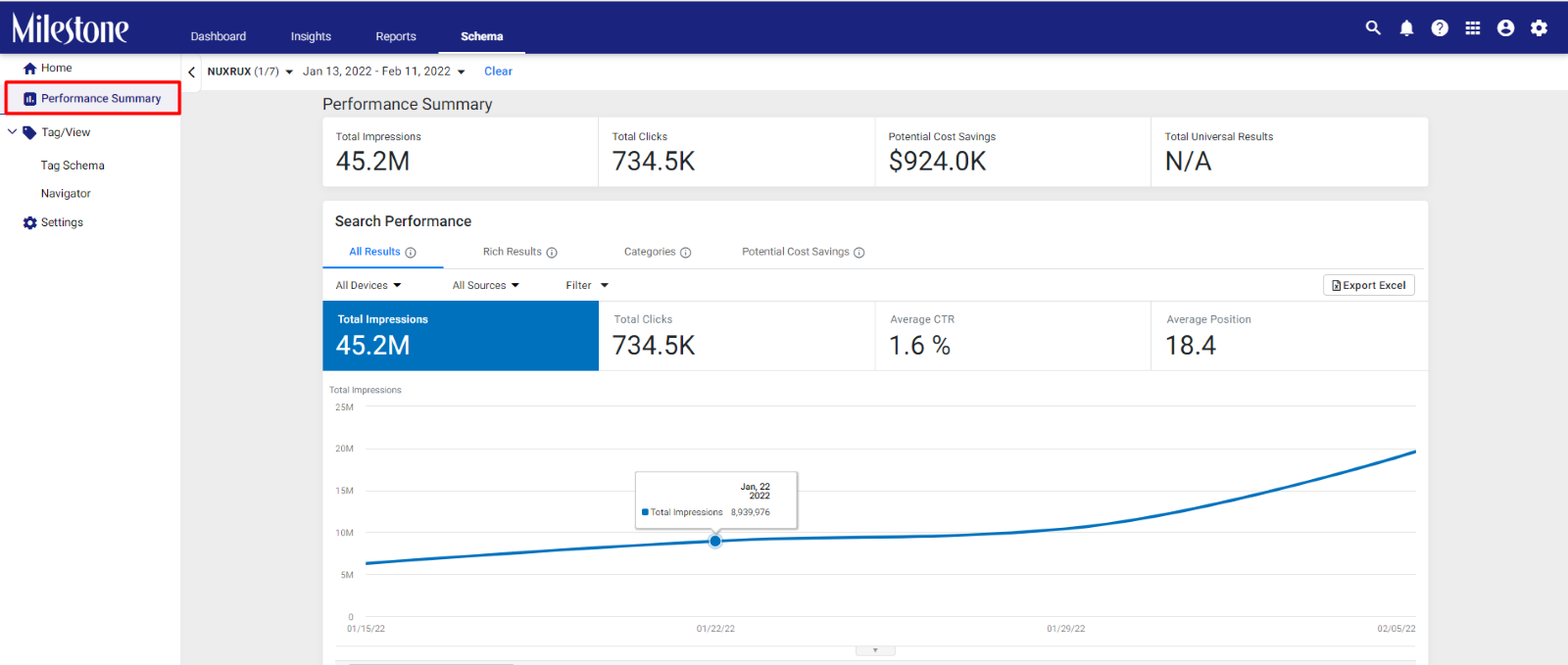Collapse the Tag/View tree section

pyautogui.click(x=12, y=132)
